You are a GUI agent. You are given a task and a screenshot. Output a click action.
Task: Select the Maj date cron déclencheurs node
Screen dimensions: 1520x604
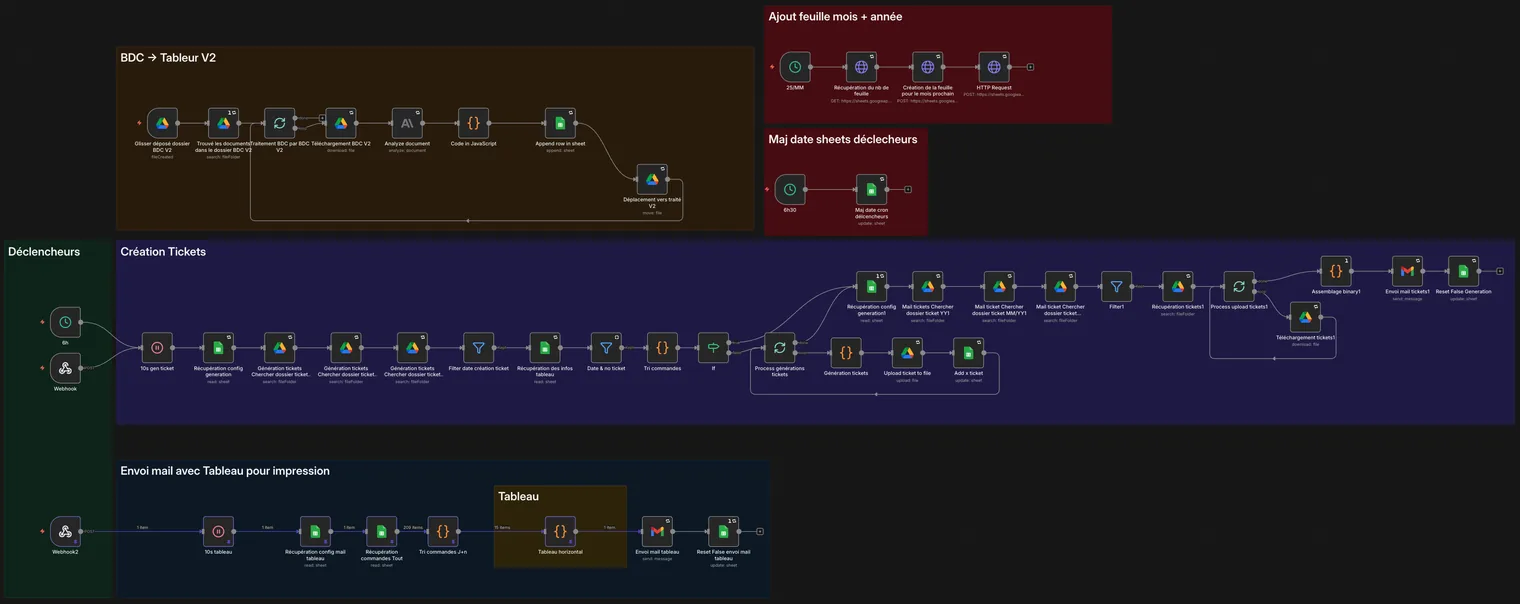click(x=871, y=189)
